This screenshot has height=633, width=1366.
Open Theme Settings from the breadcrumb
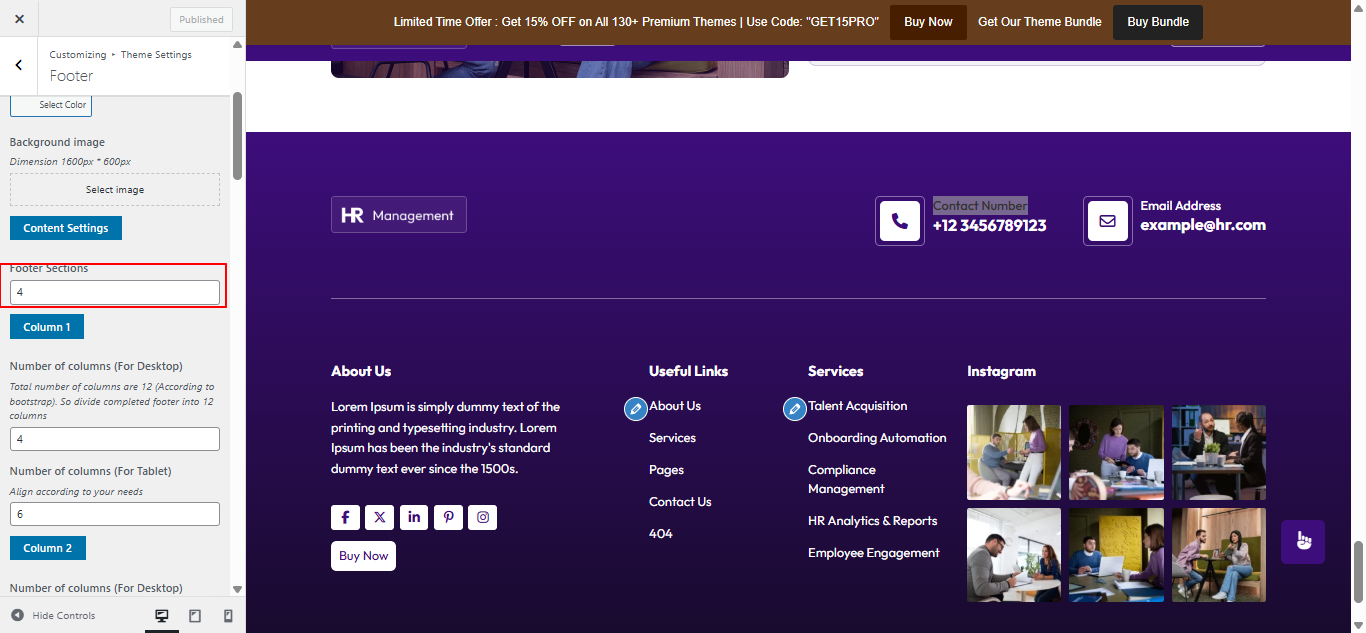pos(156,54)
